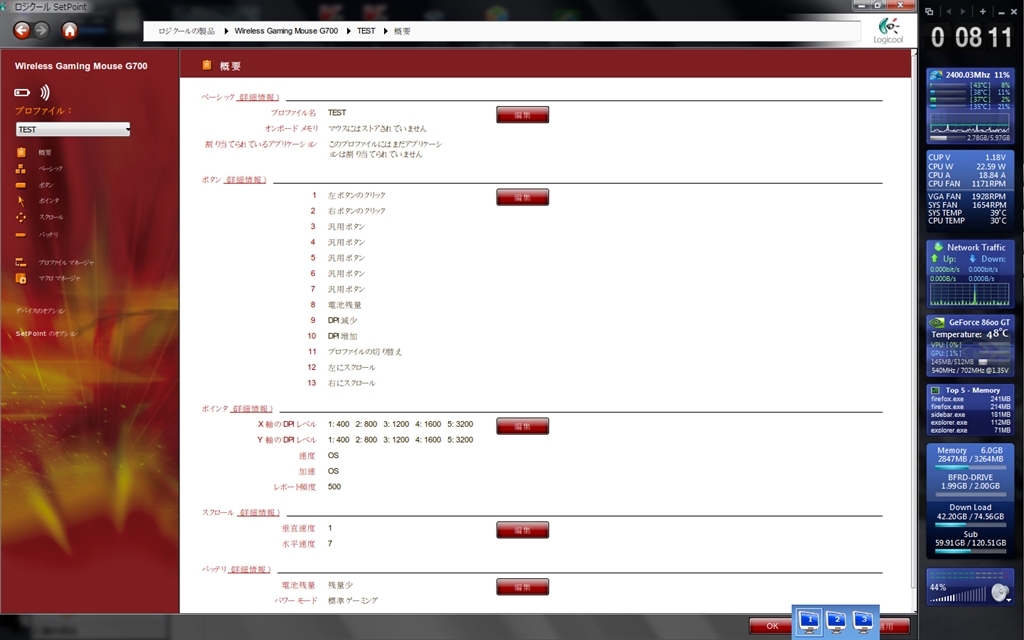Click the speaker icon in volume gadget
This screenshot has width=1024, height=640.
(1000, 592)
